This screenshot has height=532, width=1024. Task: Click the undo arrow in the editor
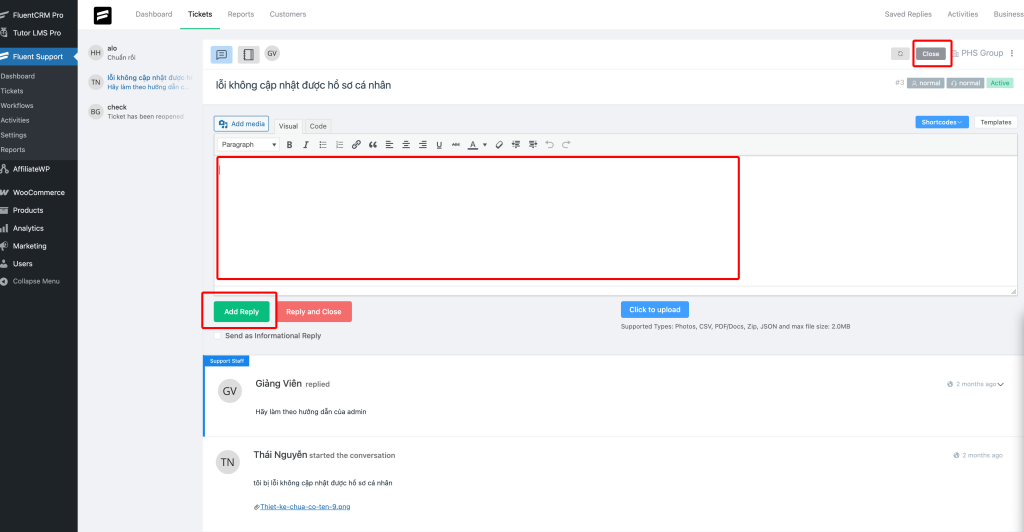[549, 145]
